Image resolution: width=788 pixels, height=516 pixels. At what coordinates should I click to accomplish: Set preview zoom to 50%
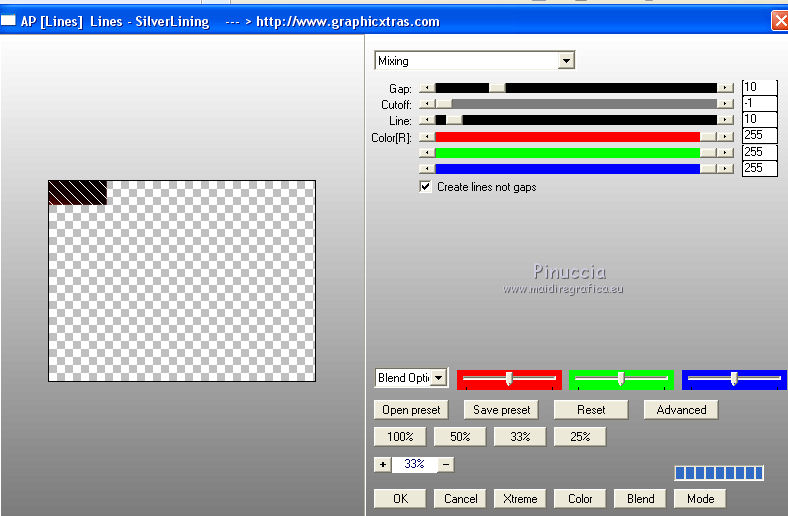pos(460,437)
